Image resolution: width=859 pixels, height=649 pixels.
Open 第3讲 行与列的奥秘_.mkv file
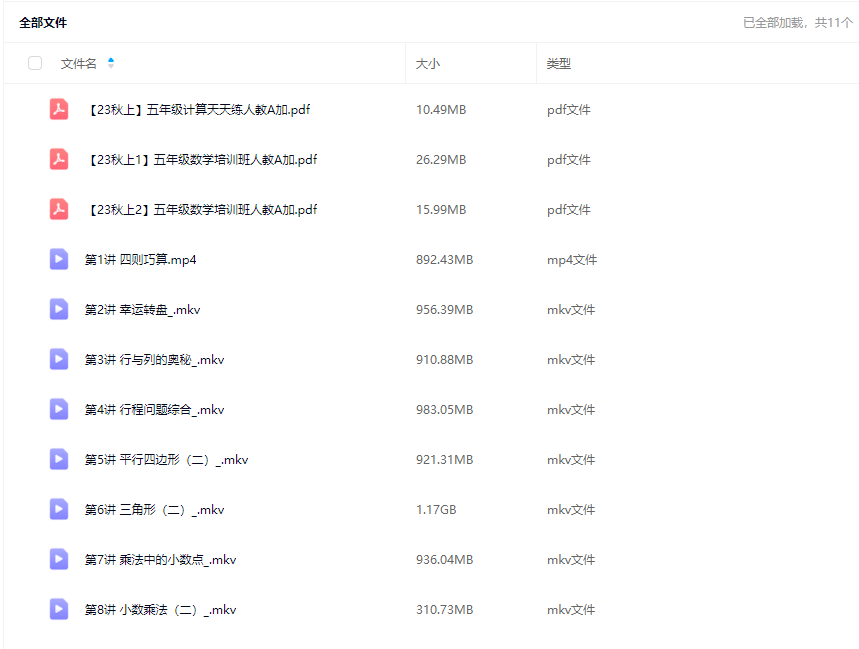(x=154, y=360)
